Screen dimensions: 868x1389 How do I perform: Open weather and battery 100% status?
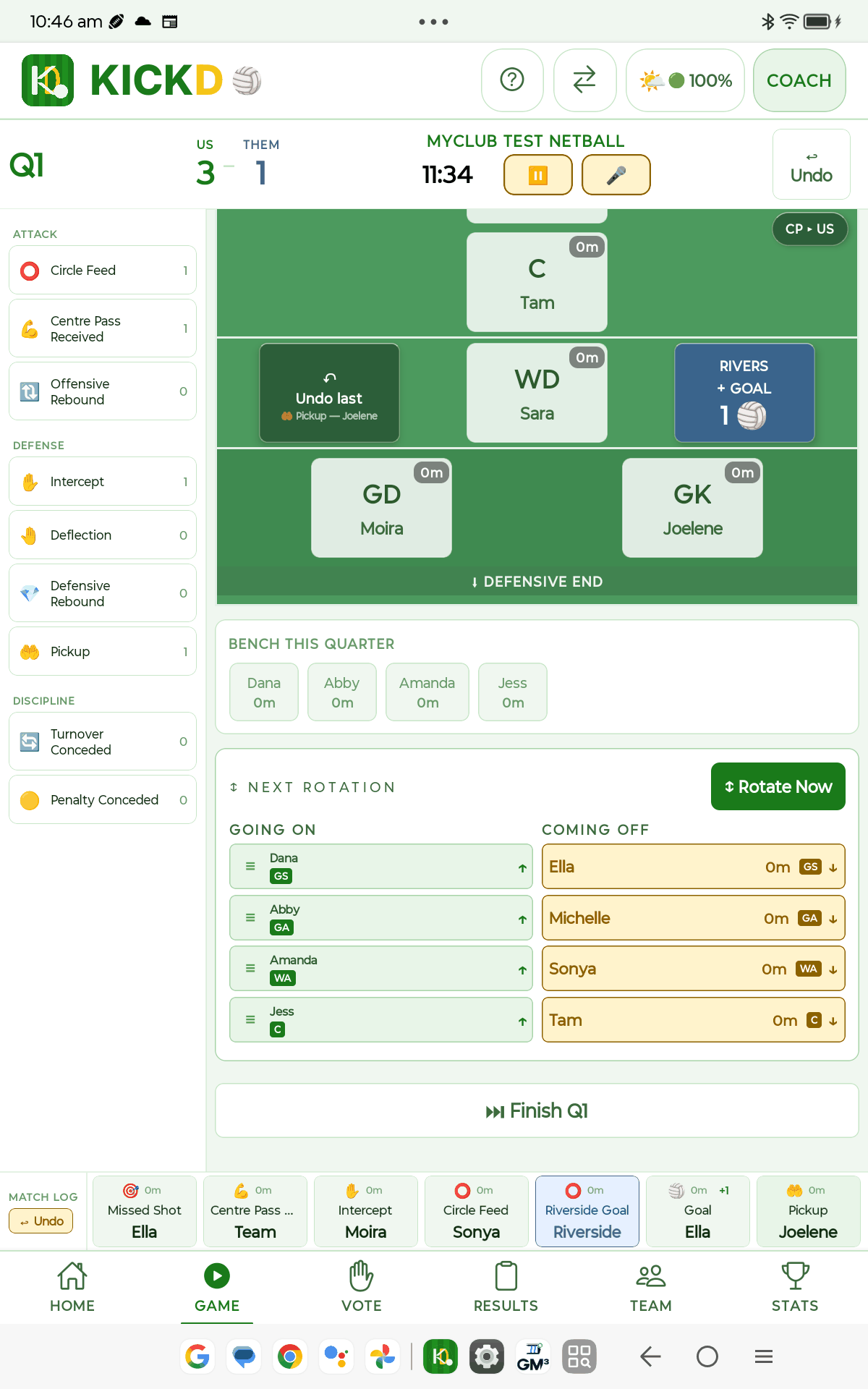[685, 80]
